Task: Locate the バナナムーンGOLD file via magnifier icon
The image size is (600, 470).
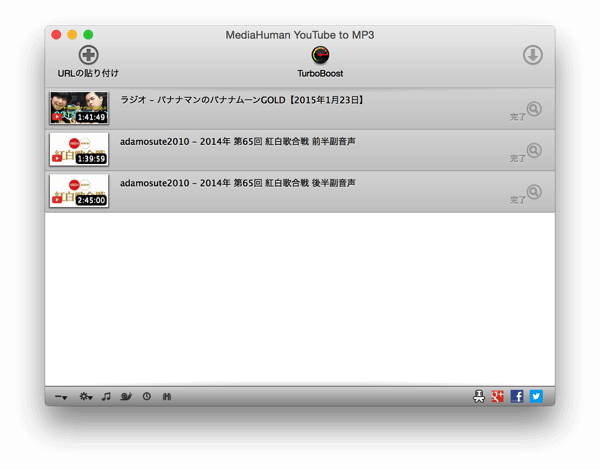Action: [534, 109]
